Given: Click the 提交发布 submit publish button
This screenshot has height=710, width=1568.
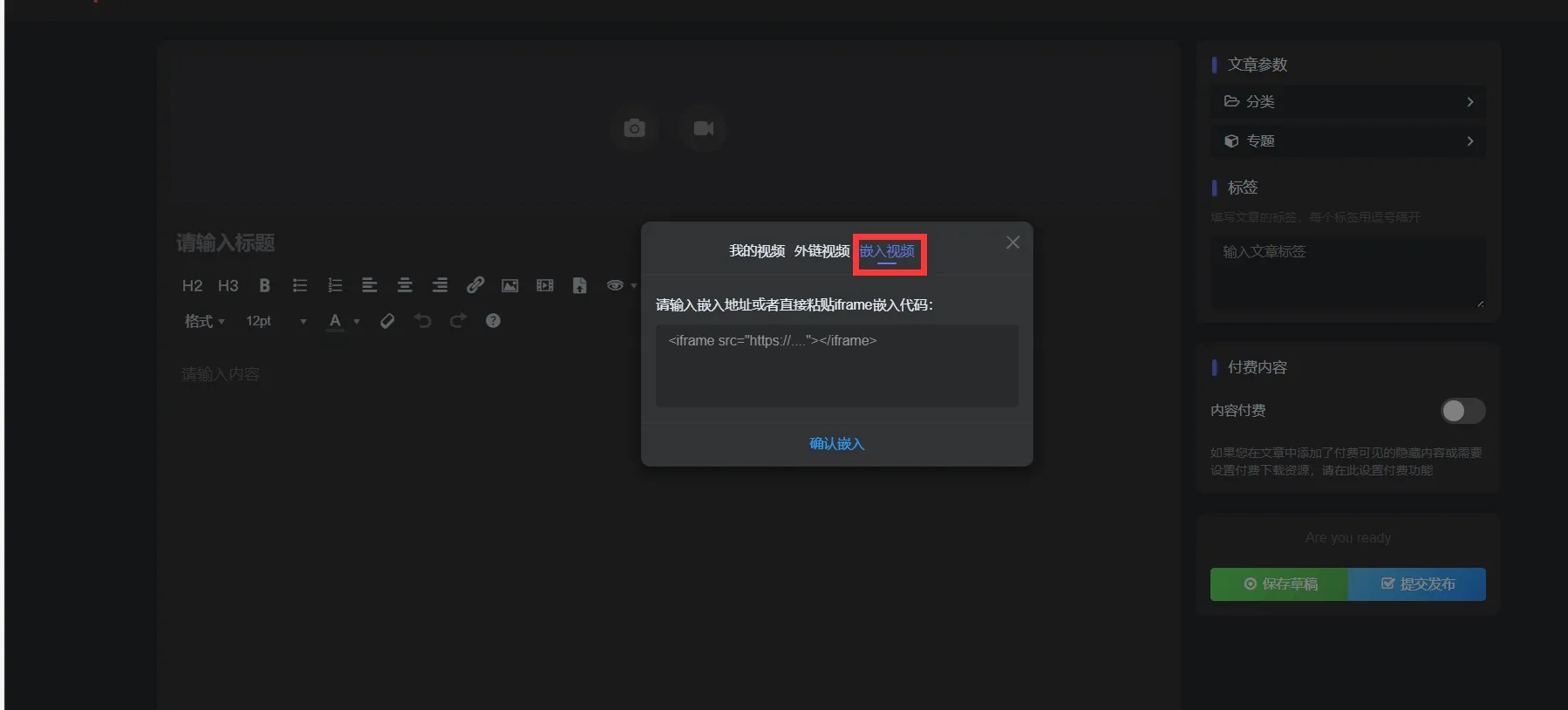Looking at the screenshot, I should click(1417, 584).
